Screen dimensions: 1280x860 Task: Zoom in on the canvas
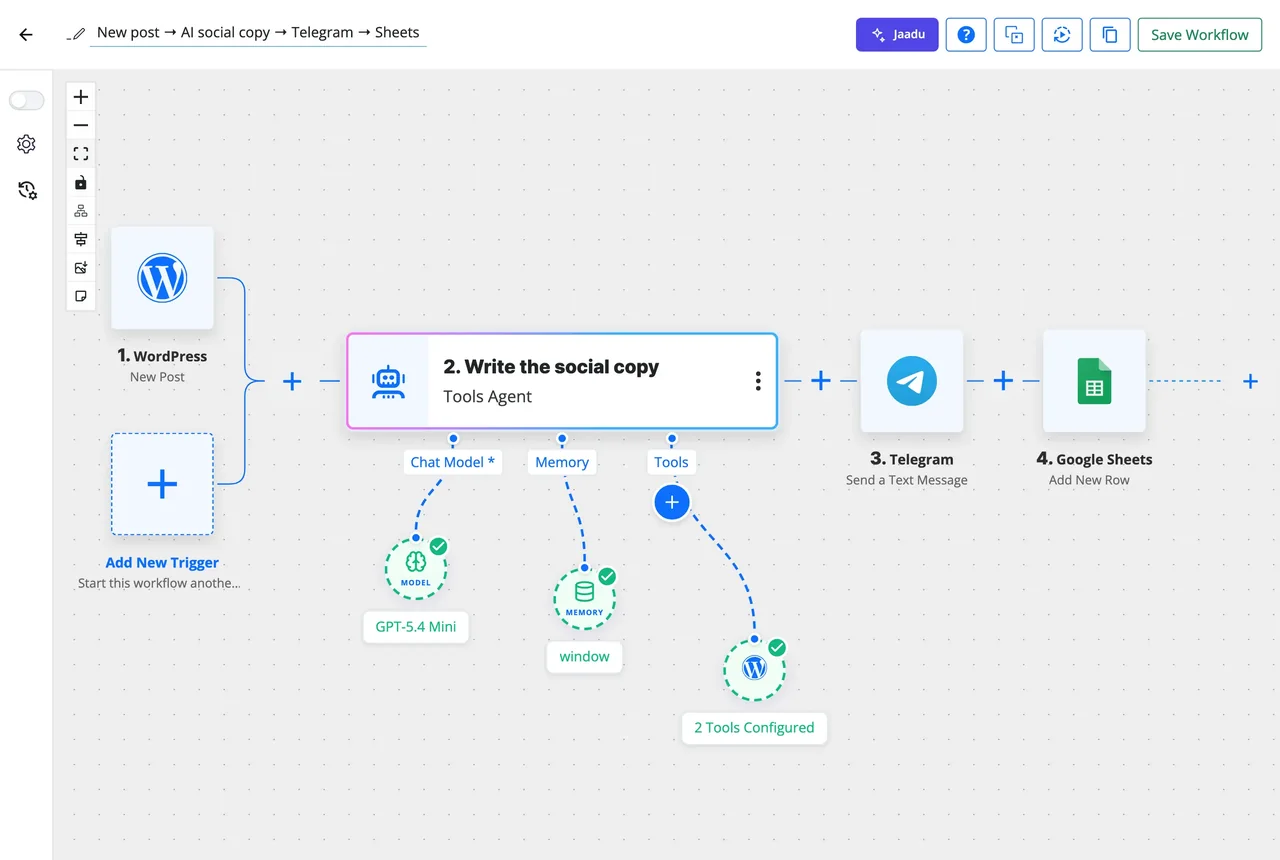point(81,97)
